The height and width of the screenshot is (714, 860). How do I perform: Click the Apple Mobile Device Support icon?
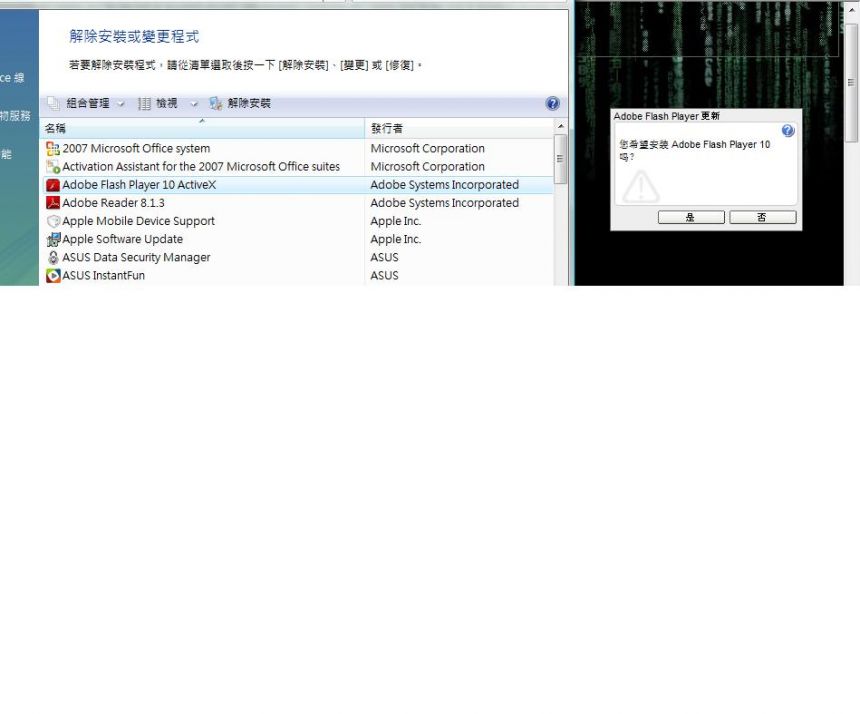coord(53,221)
